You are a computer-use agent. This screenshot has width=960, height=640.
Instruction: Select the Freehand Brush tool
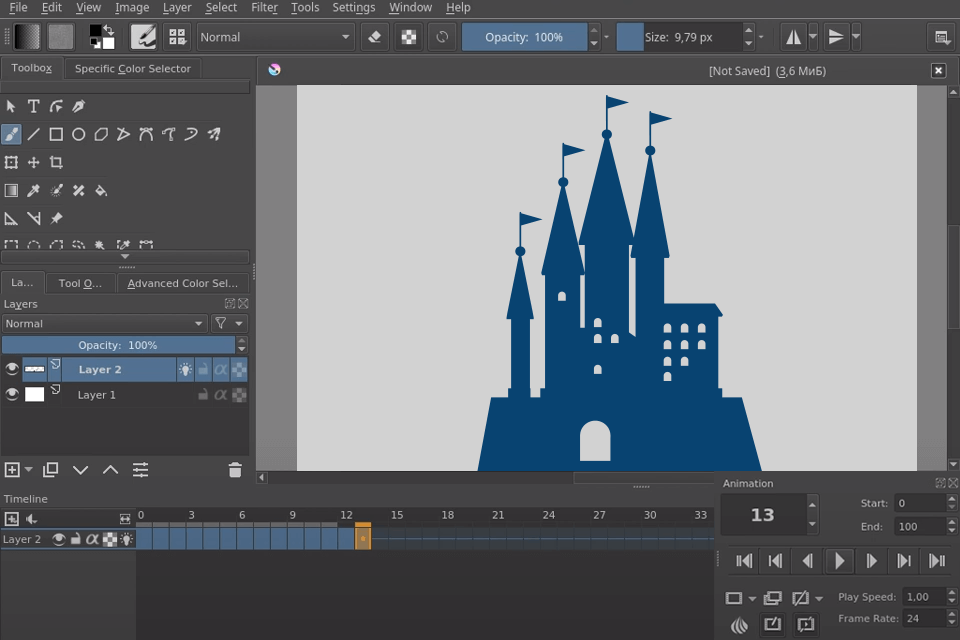click(x=11, y=134)
